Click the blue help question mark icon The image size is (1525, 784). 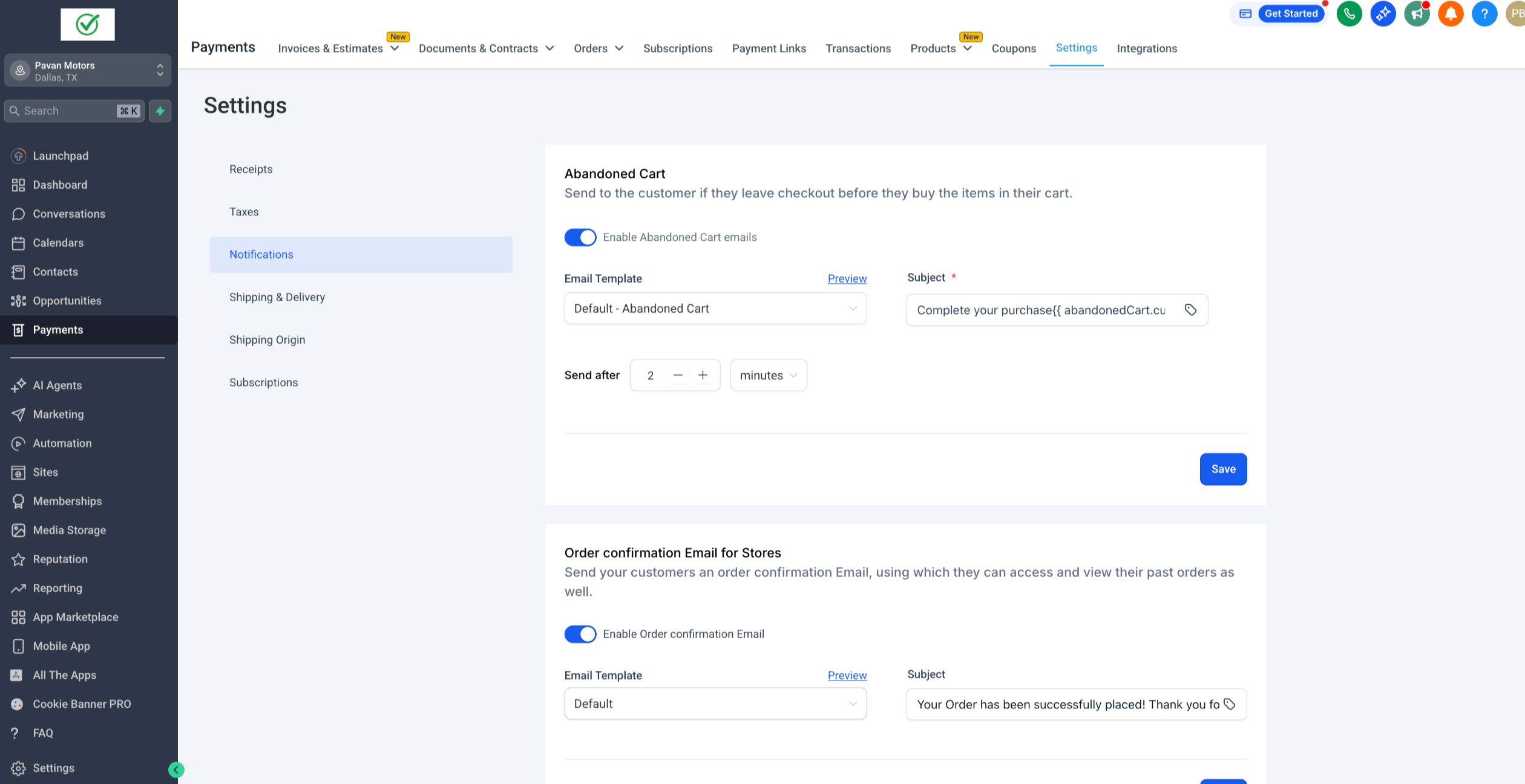click(1484, 14)
